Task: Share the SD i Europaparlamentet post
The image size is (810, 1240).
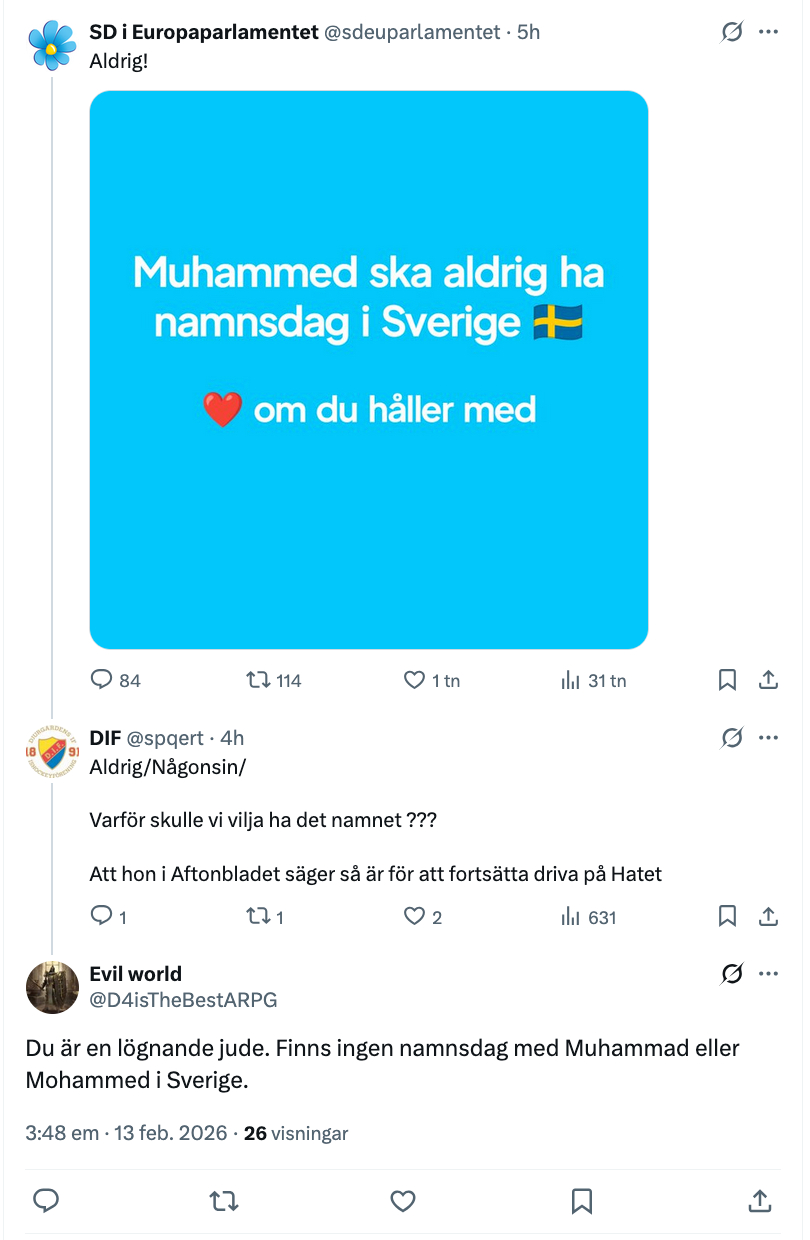Action: pos(768,680)
